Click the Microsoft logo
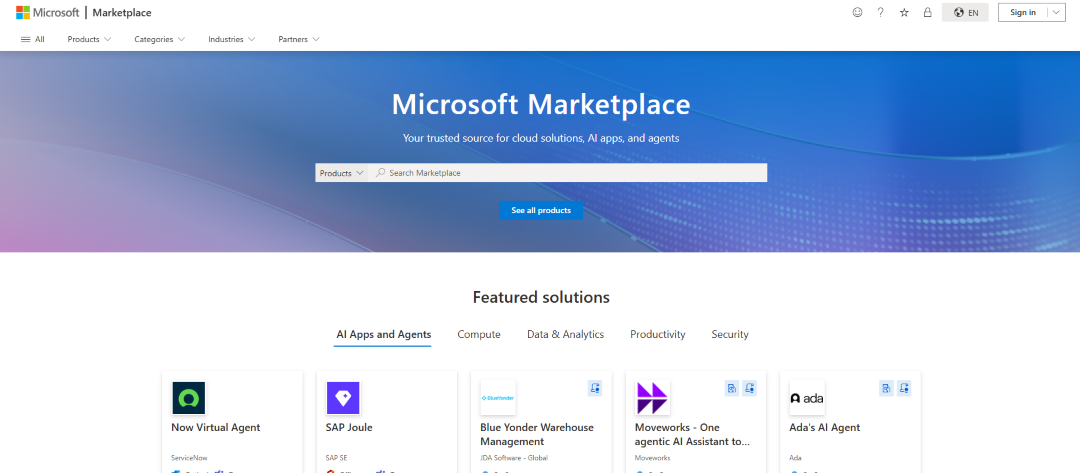Viewport: 1080px width, 473px height. (47, 12)
